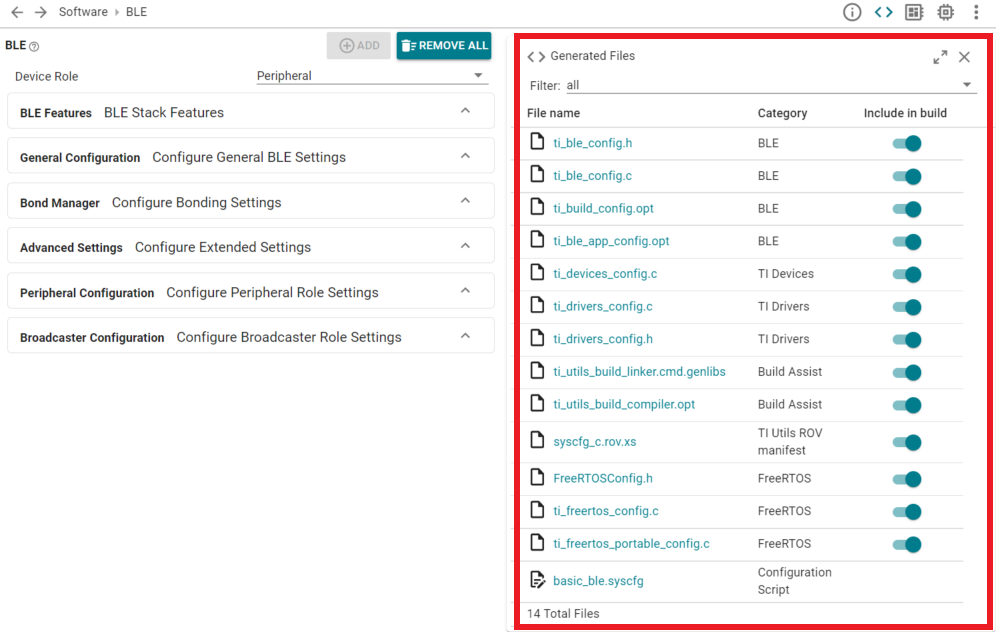Click the REMOVE ALL button
Image resolution: width=996 pixels, height=632 pixels.
click(443, 46)
